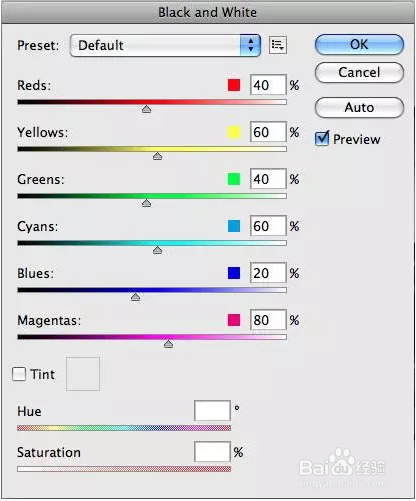Confirm with the OK button
Viewport: 416px width, 501px height.
(359, 44)
